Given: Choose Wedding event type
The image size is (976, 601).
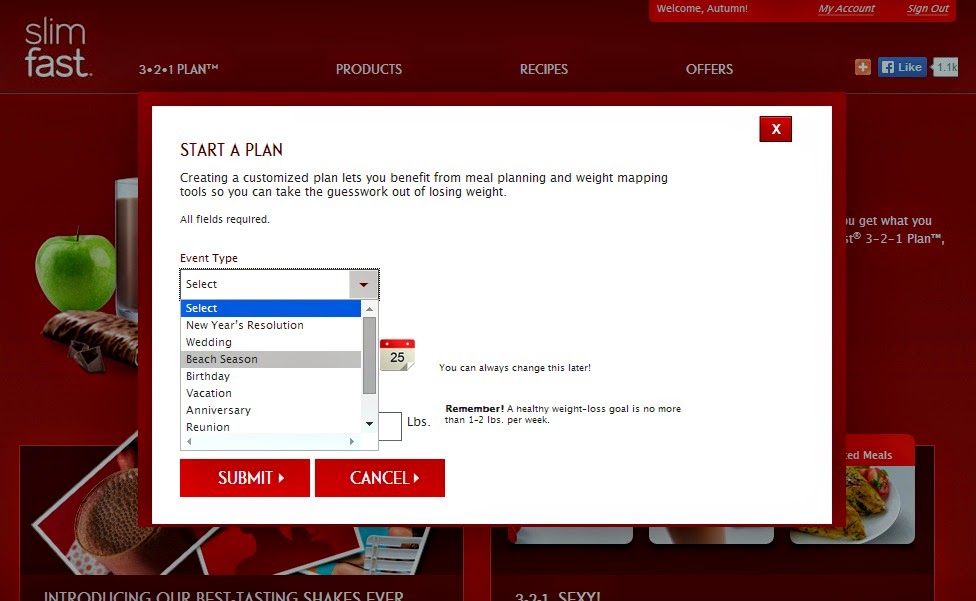Looking at the screenshot, I should tap(271, 342).
